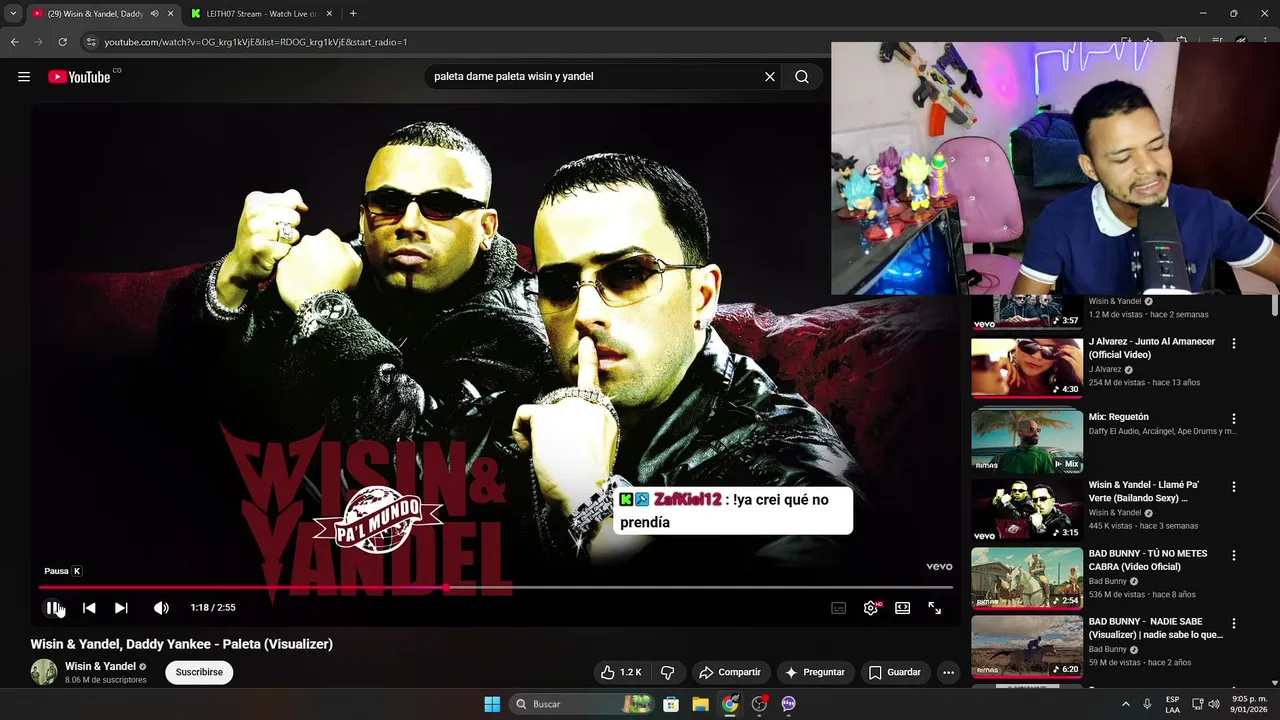Screen dimensions: 1280x720
Task: Open the Mix: Reguetón thumbnail
Action: coord(1027,440)
